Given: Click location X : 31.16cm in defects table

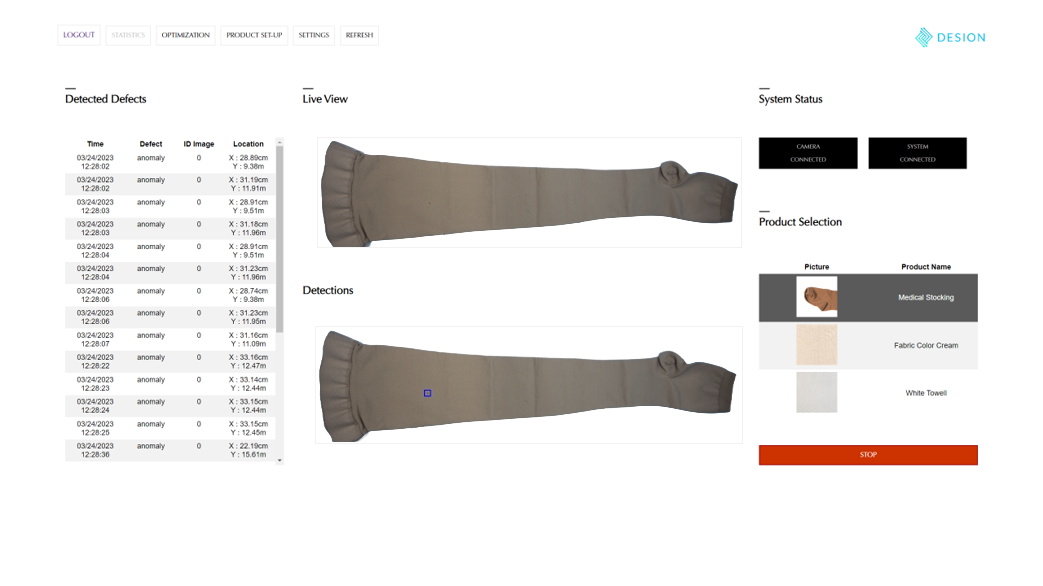Looking at the screenshot, I should point(249,335).
